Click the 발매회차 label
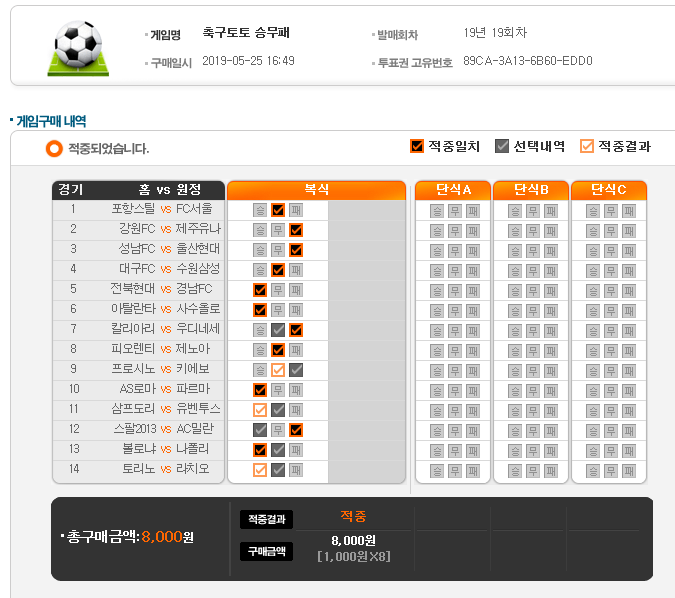The height and width of the screenshot is (598, 675). [398, 35]
